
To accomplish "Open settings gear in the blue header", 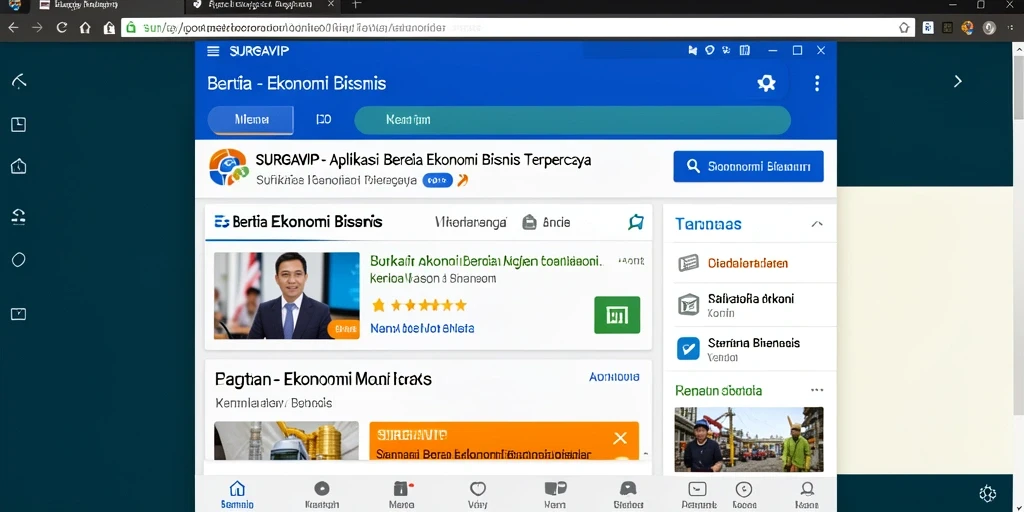I will (766, 83).
